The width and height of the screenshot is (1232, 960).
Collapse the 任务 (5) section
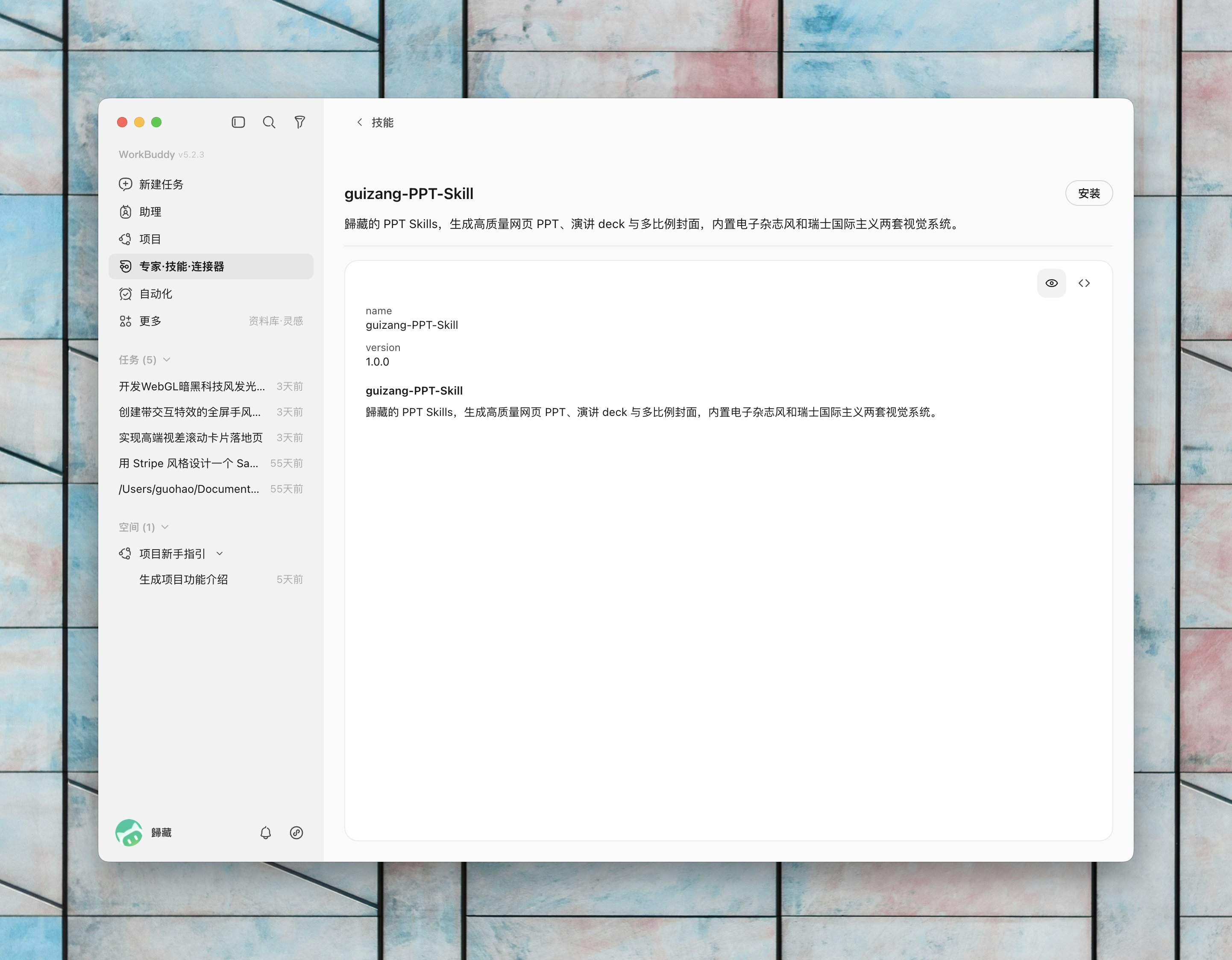coord(167,360)
